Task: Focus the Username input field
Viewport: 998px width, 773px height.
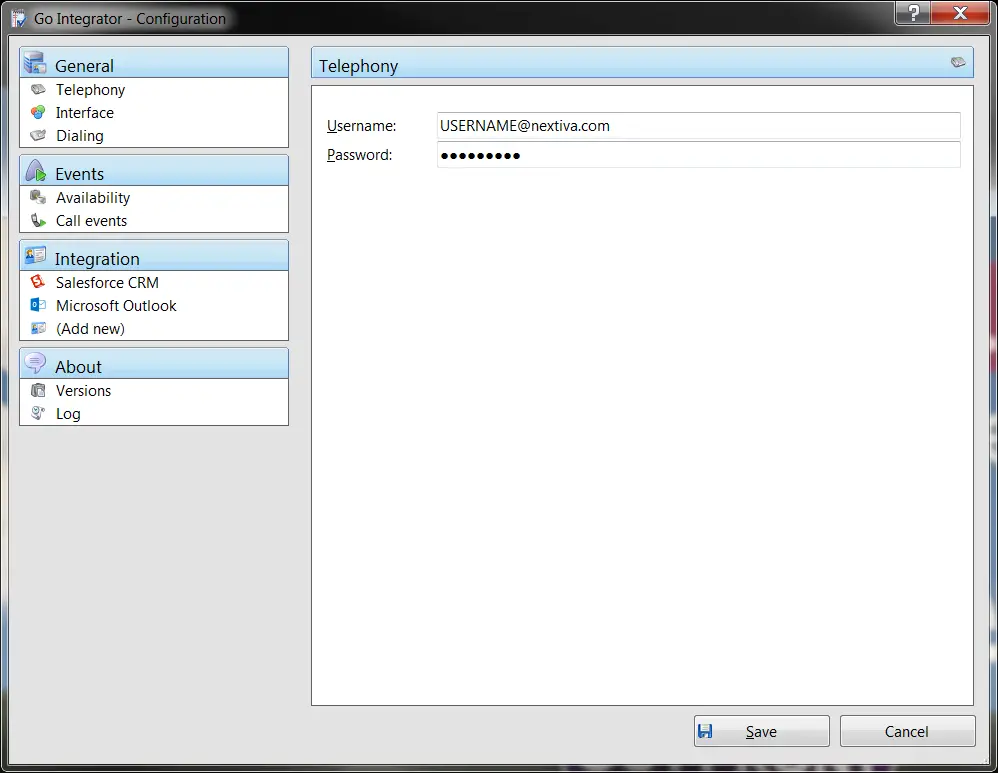Action: click(x=698, y=125)
